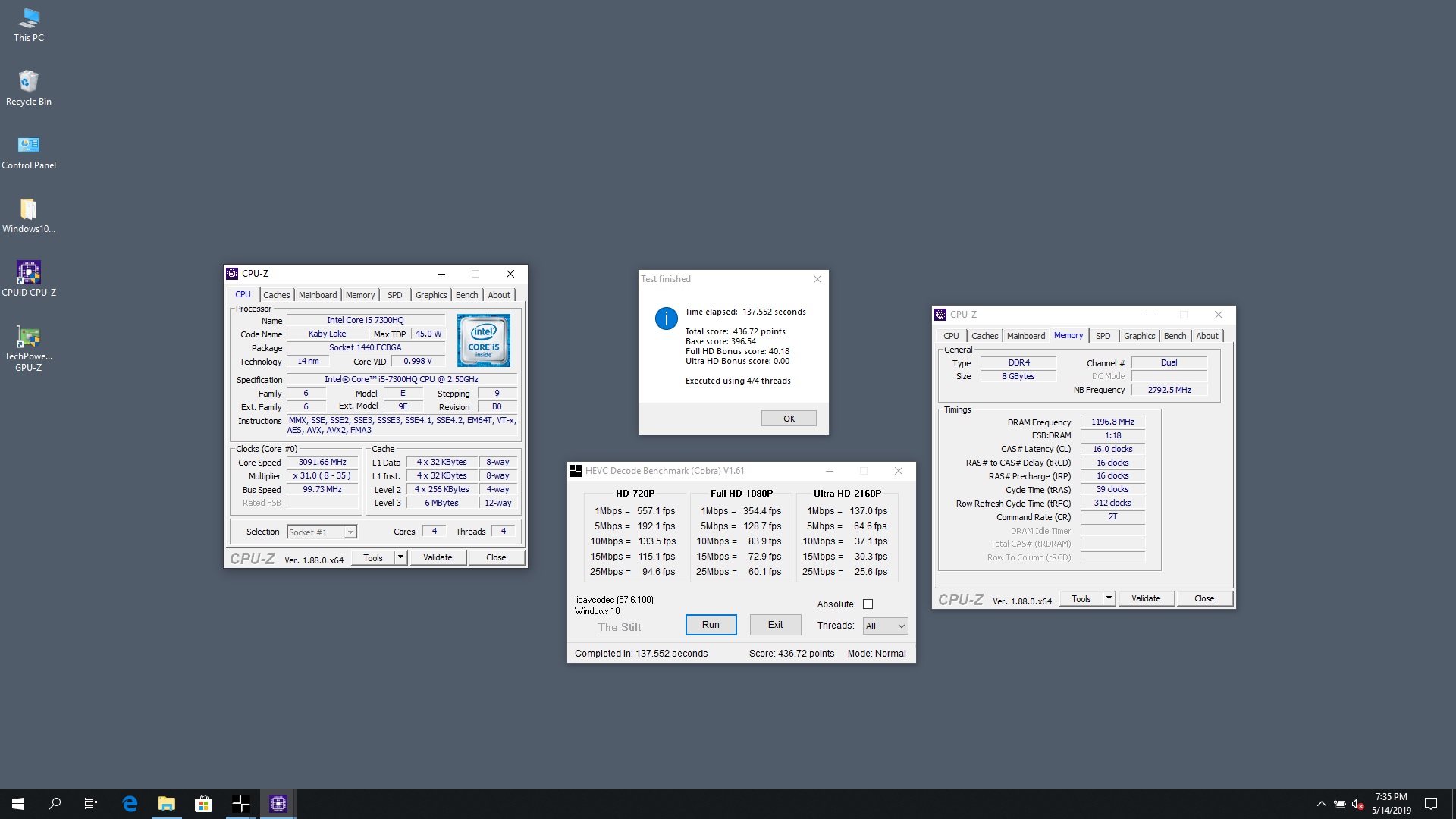This screenshot has height=819, width=1456.
Task: Click Close button in Memory CPU-Z window
Action: 1204,598
